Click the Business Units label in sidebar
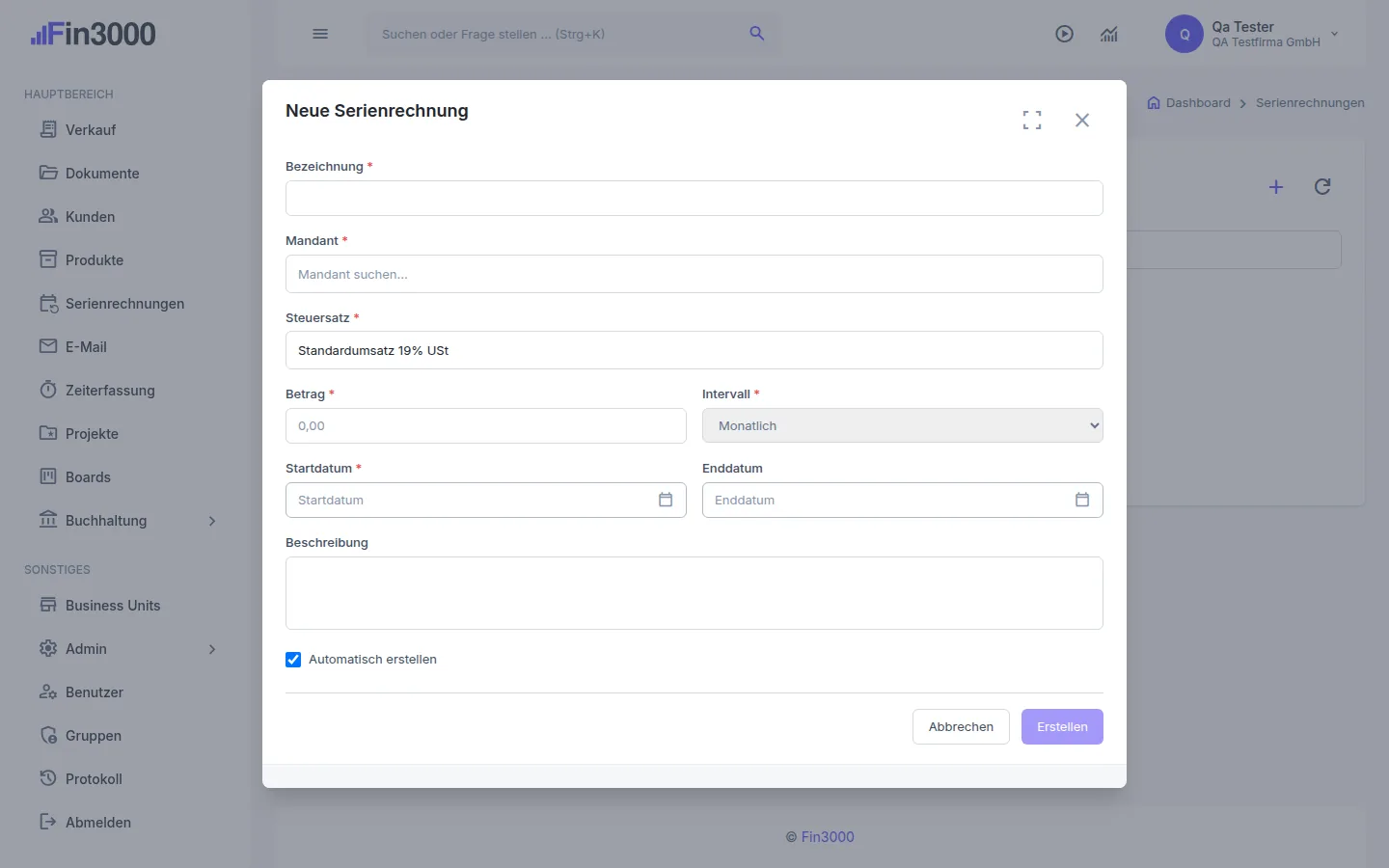Screen dimensions: 1389x868 [x=113, y=606]
